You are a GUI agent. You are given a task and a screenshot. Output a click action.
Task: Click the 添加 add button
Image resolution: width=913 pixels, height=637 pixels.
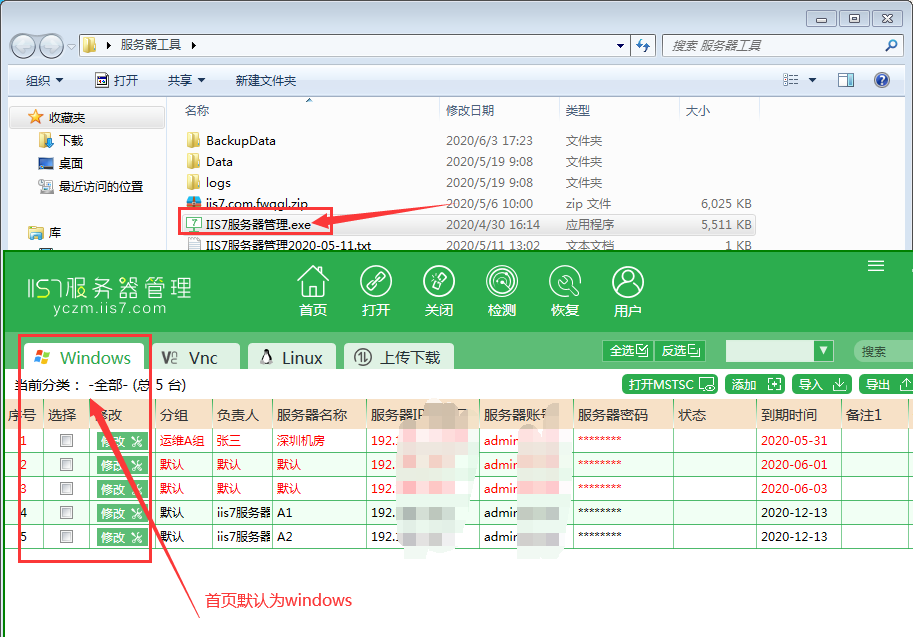pos(755,384)
